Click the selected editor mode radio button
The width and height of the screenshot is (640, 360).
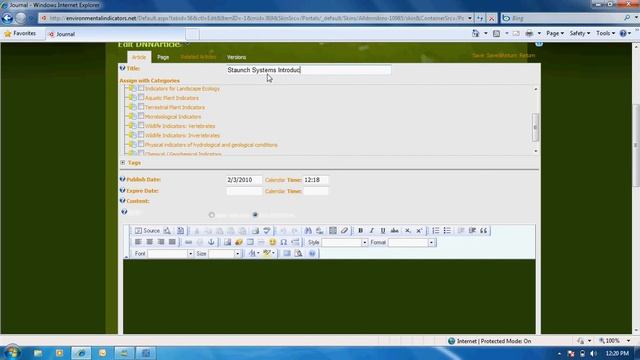pos(255,215)
